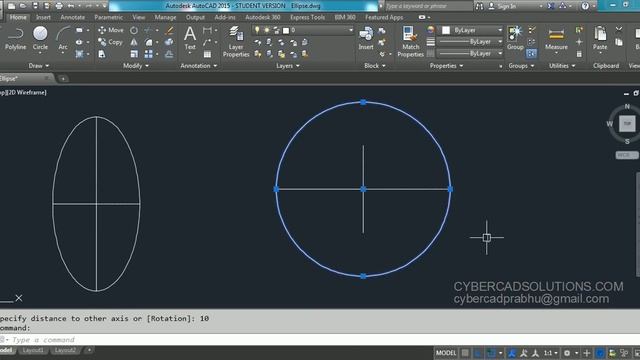Image resolution: width=640 pixels, height=360 pixels.
Task: Click the layer color swatch in layer dropdown
Action: [x=286, y=31]
